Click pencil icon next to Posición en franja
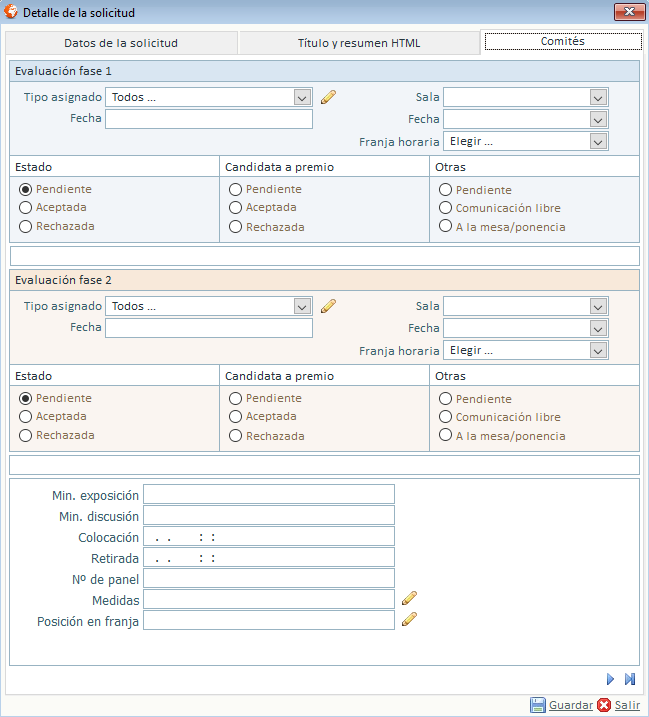Image resolution: width=649 pixels, height=717 pixels. point(409,619)
